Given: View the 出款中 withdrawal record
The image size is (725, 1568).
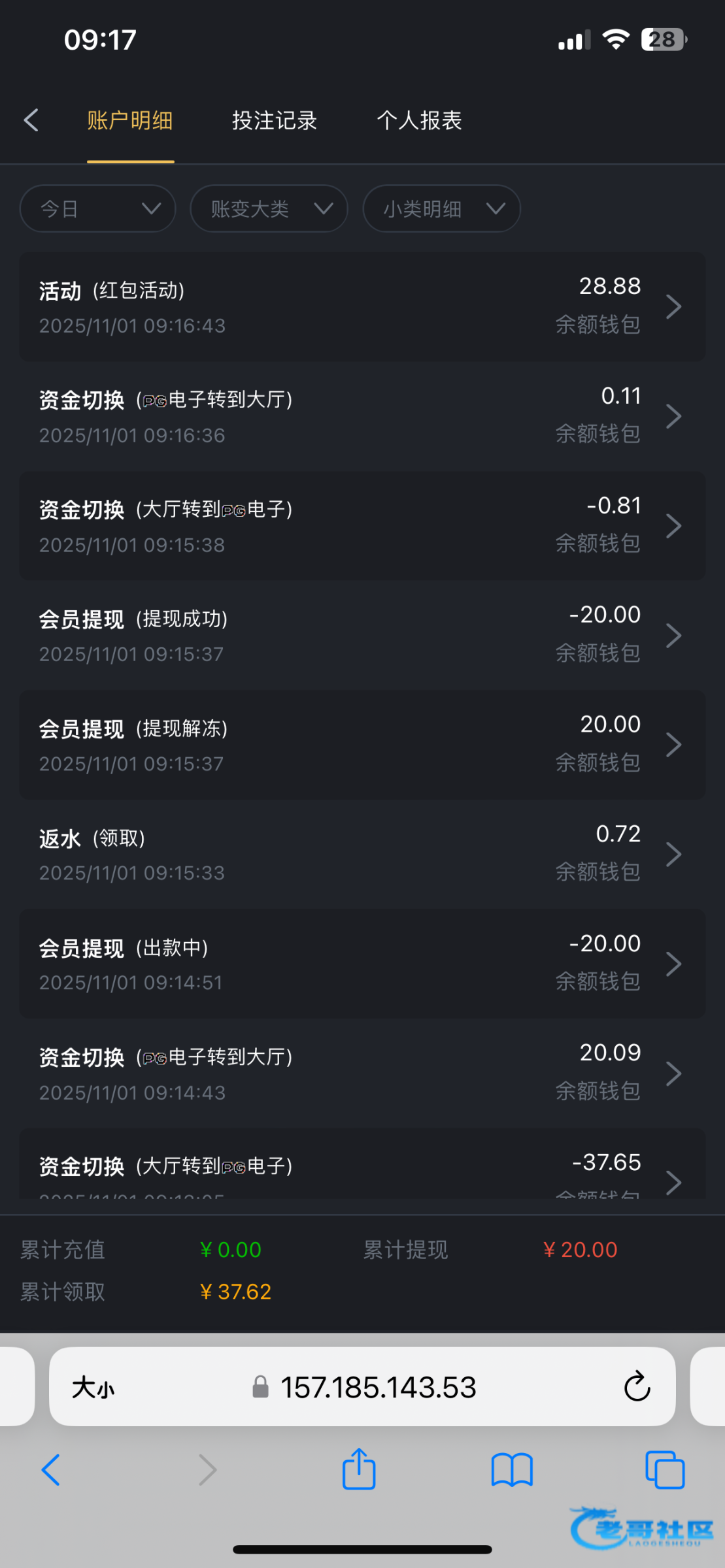Looking at the screenshot, I should tap(362, 964).
